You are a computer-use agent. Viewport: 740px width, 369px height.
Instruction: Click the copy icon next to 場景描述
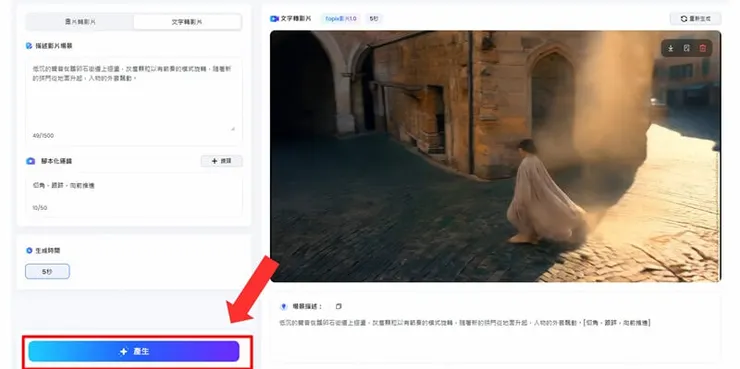(x=338, y=307)
